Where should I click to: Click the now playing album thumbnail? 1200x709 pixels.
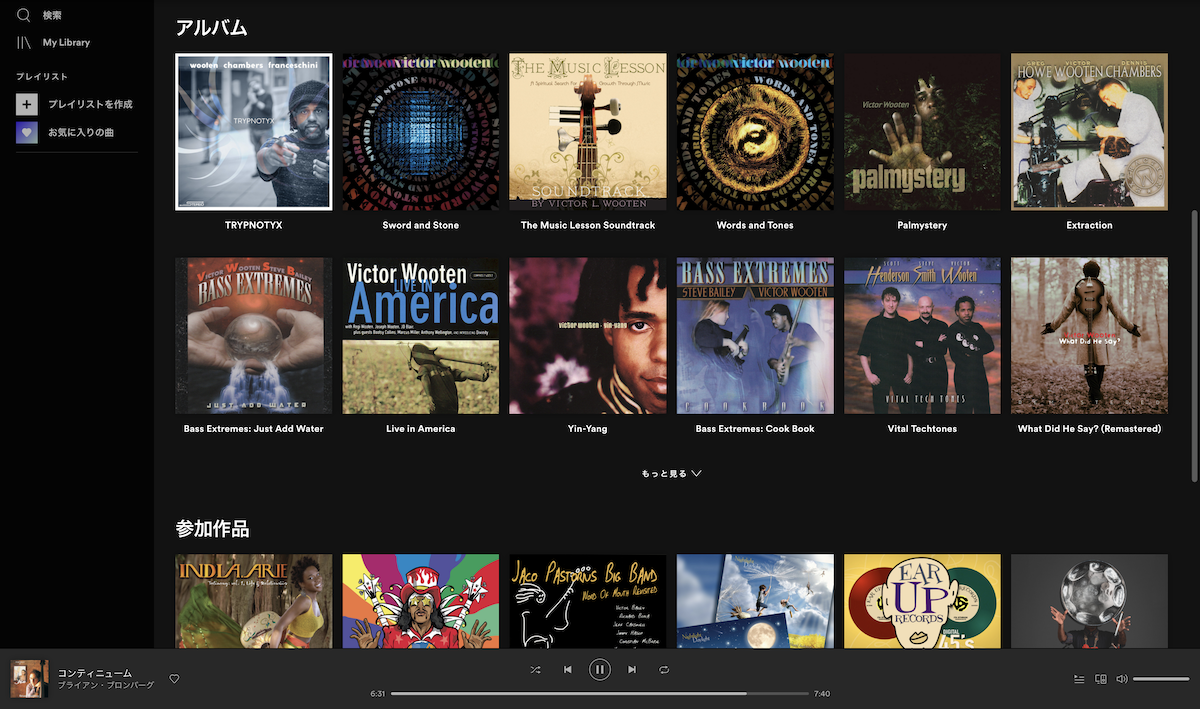pos(29,678)
